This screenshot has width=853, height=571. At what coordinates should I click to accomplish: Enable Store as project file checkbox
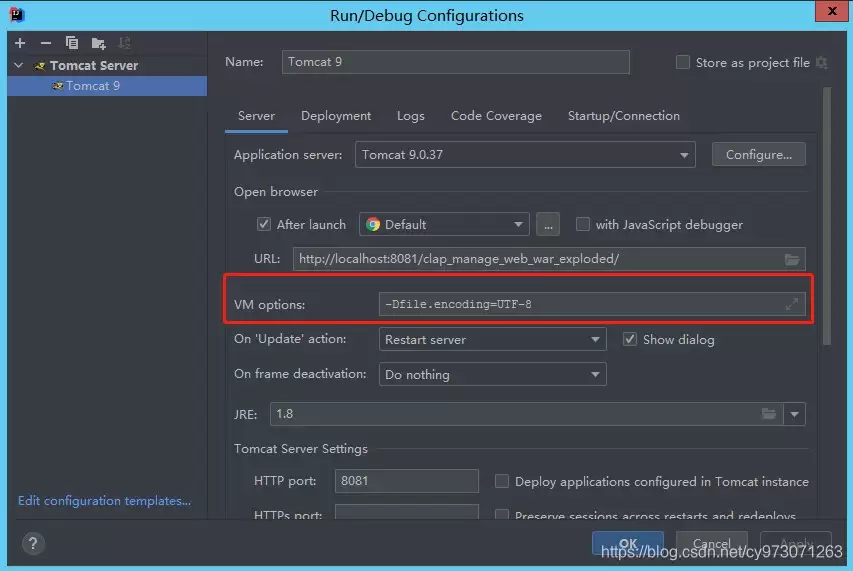(683, 63)
